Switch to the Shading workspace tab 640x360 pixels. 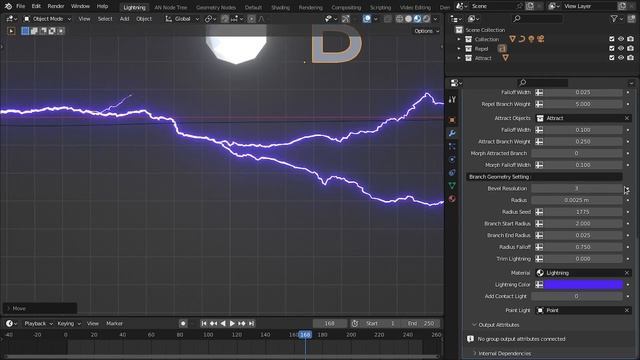click(x=280, y=7)
